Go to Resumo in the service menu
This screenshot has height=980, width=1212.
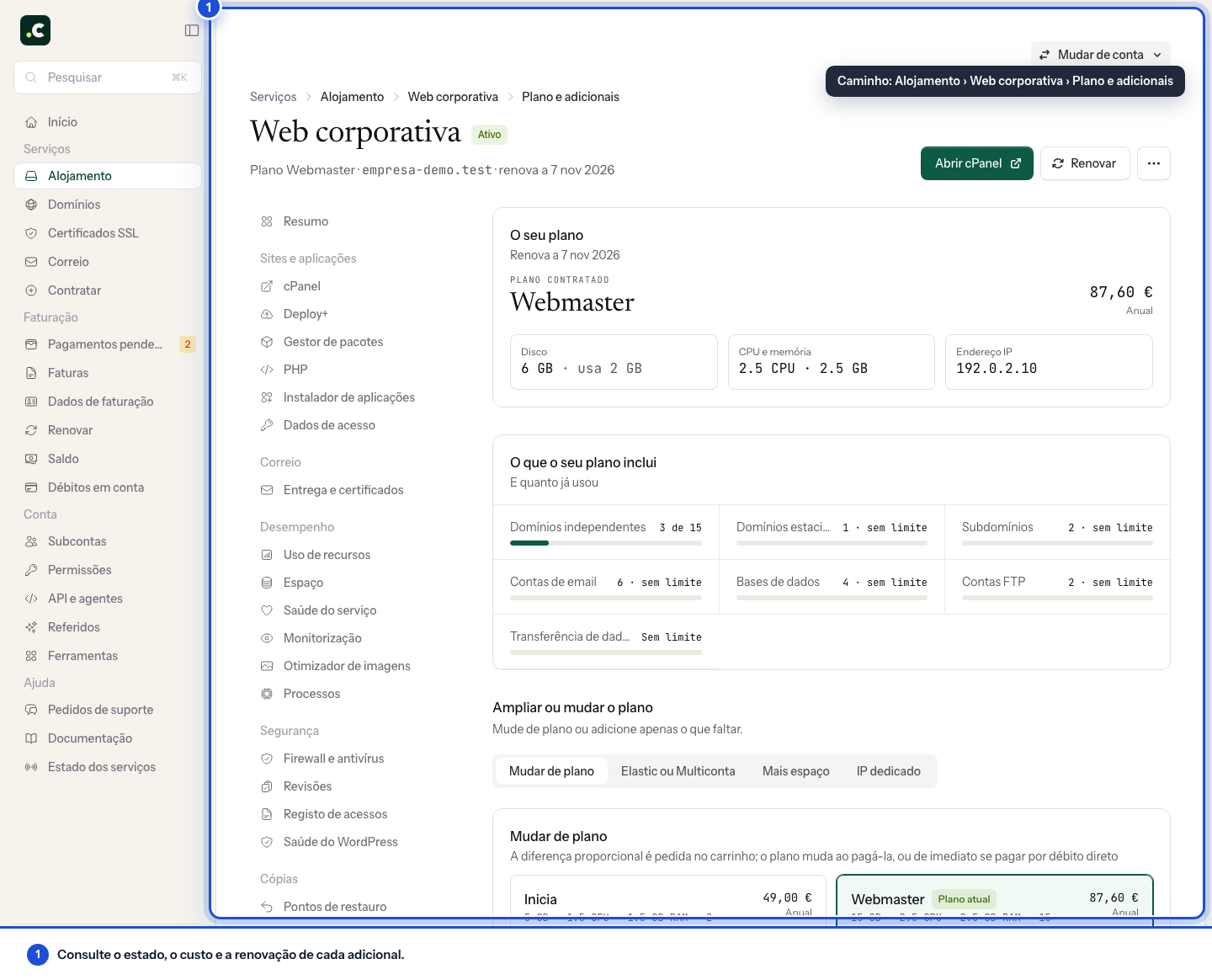tap(306, 221)
